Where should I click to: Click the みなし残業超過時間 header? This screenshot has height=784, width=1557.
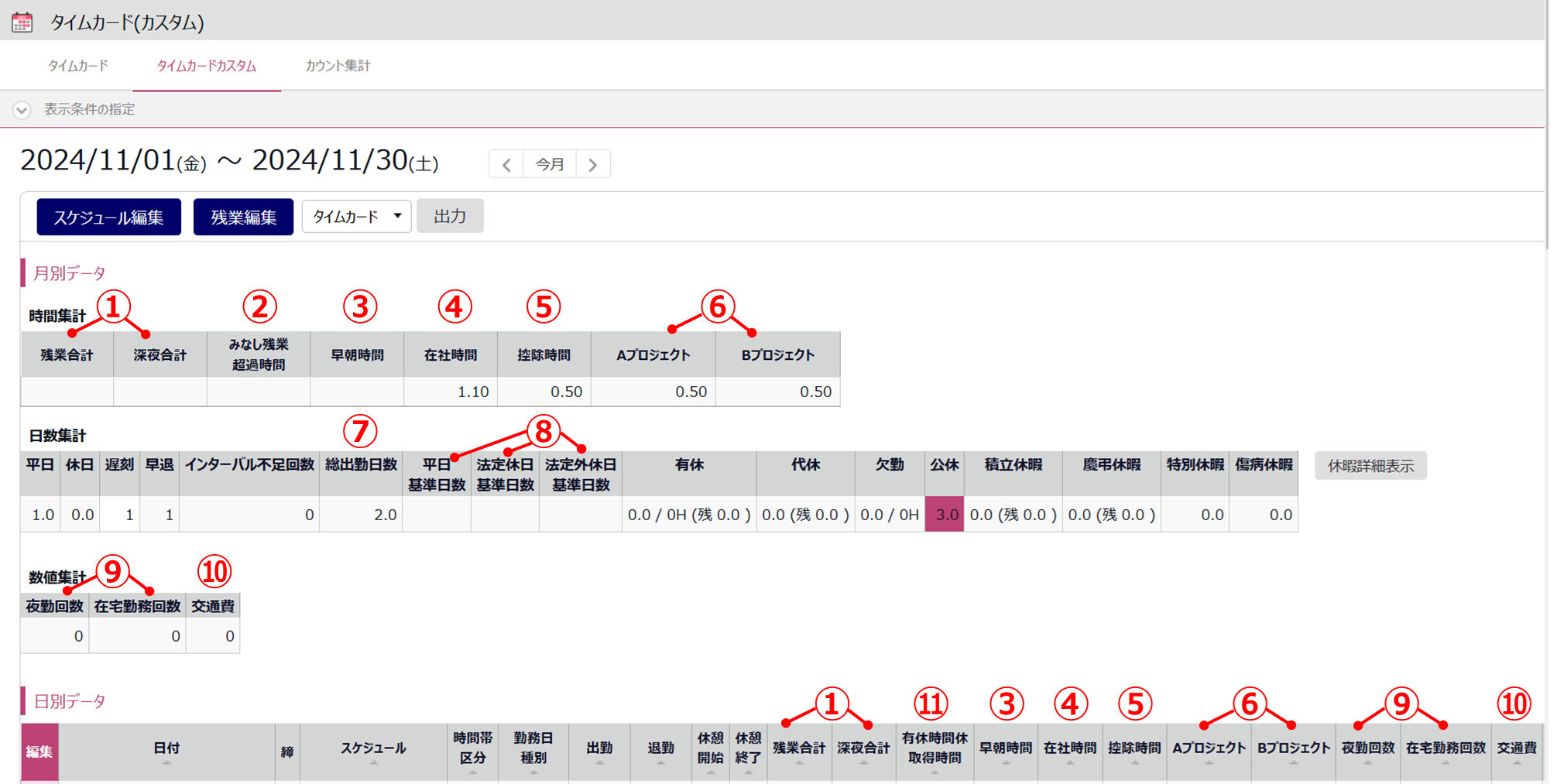[x=259, y=354]
